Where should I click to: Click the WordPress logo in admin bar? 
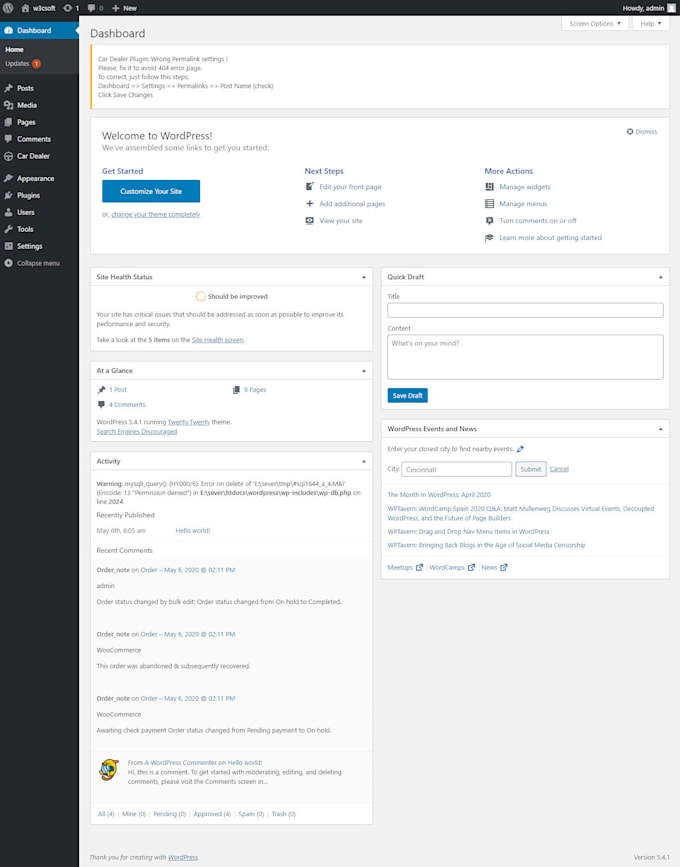point(8,8)
